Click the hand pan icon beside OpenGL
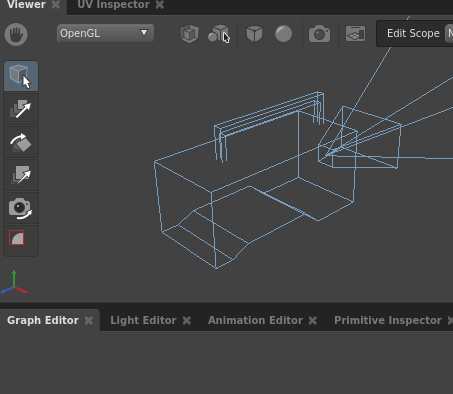The height and width of the screenshot is (394, 453). point(16,34)
